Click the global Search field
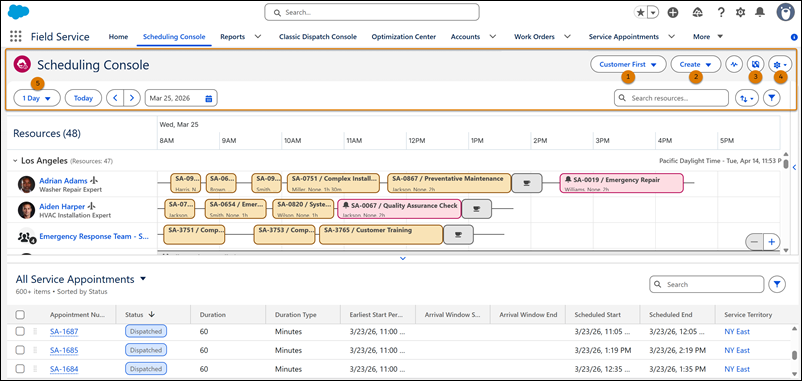 [372, 12]
